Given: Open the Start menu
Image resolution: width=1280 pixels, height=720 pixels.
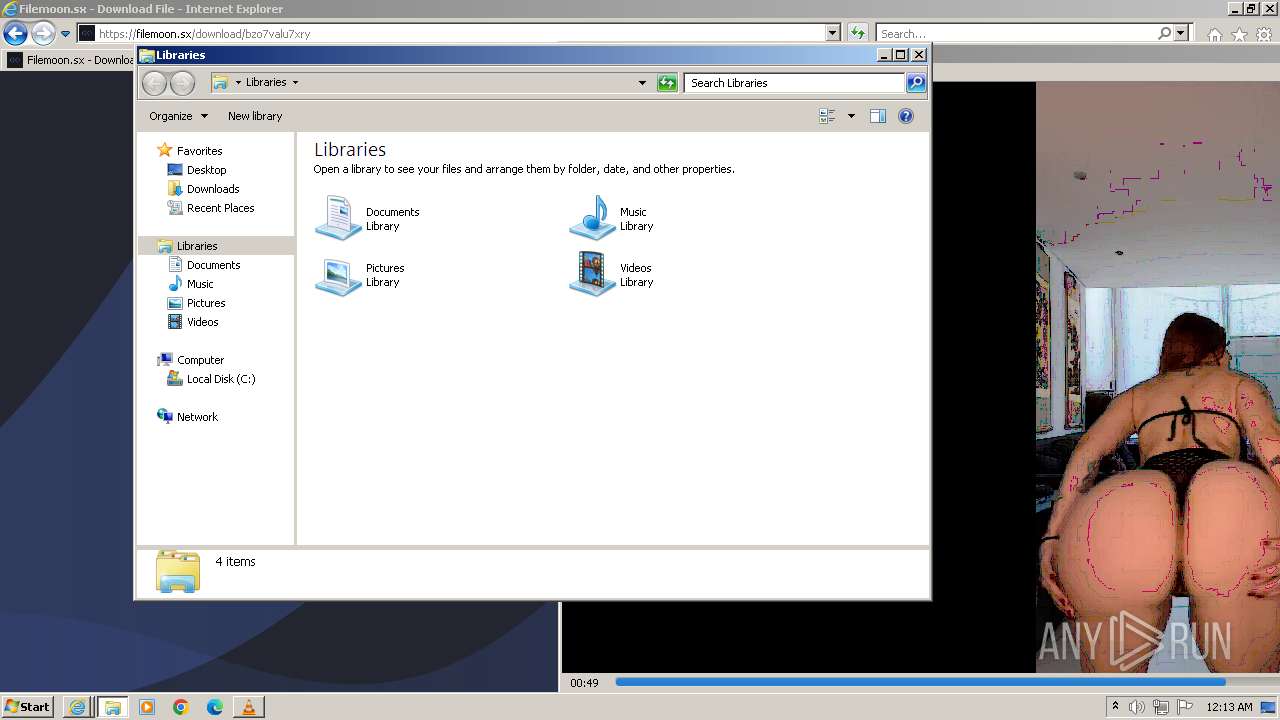Looking at the screenshot, I should click(28, 707).
